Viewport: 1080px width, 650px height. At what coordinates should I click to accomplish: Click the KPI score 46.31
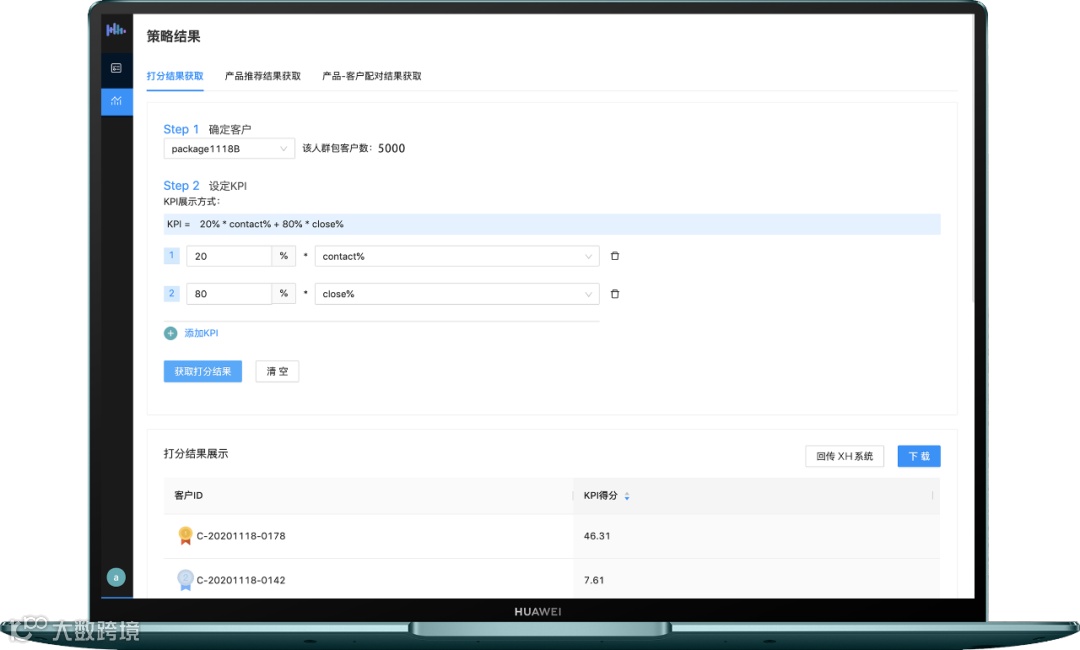[x=596, y=536]
